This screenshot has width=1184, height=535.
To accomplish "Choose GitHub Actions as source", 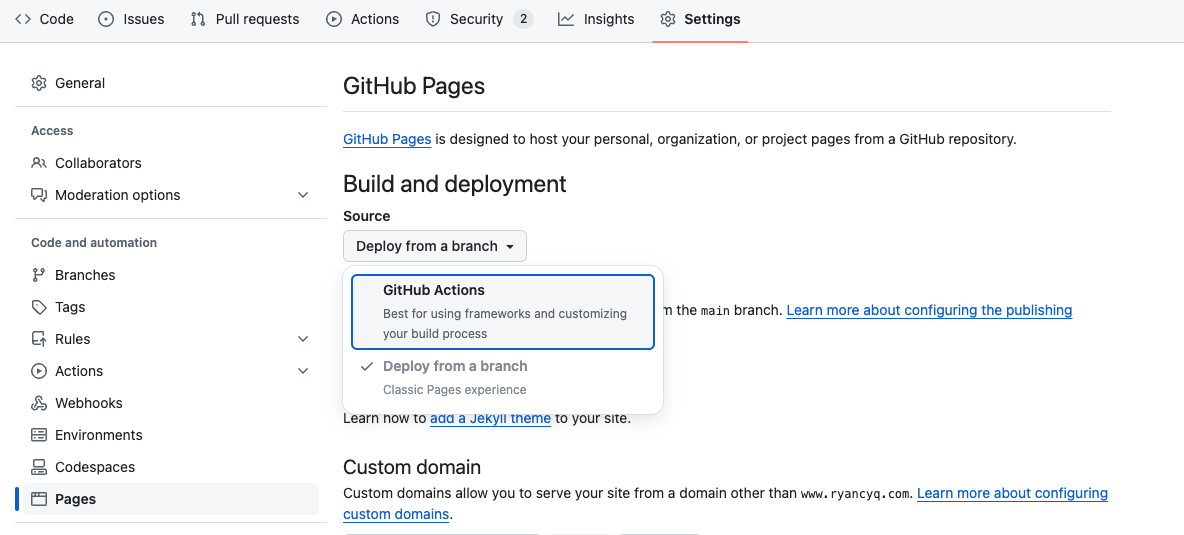I will click(x=503, y=312).
